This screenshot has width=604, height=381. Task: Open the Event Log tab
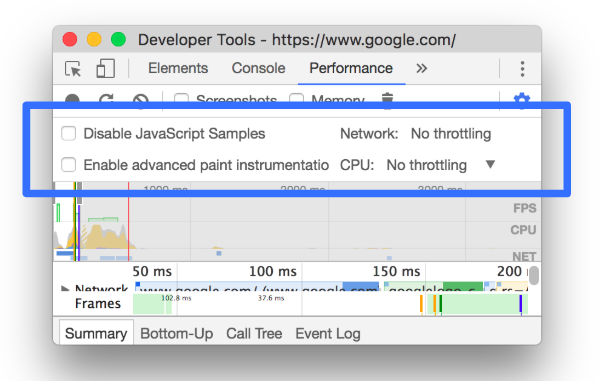pyautogui.click(x=328, y=333)
